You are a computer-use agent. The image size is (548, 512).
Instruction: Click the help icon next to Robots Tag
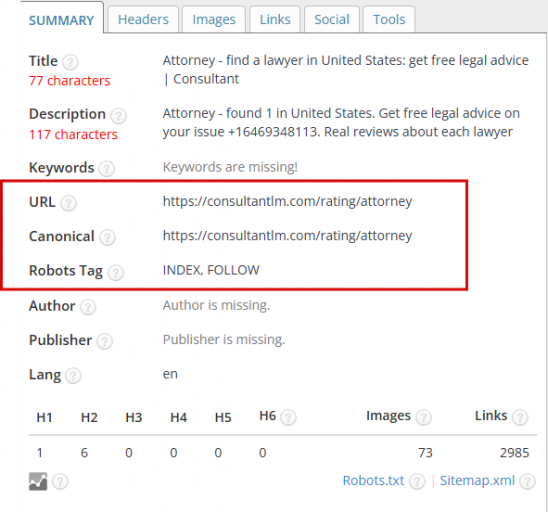115,272
